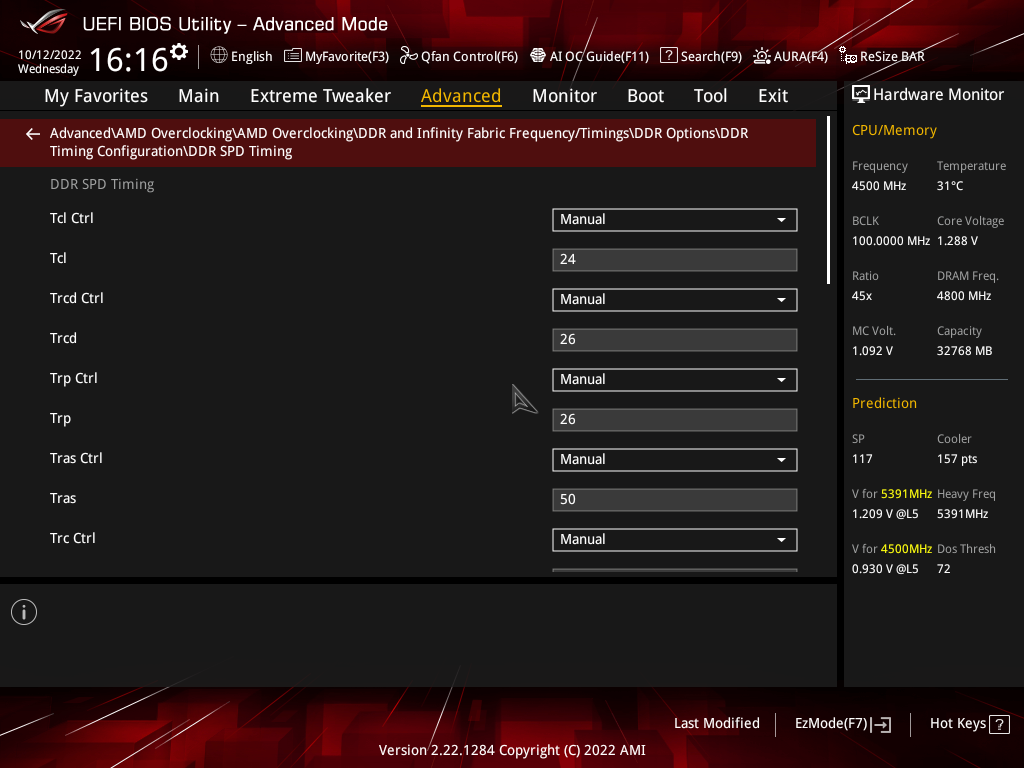This screenshot has height=768, width=1024.
Task: Open the Tcl Ctrl dropdown
Action: [x=675, y=220]
